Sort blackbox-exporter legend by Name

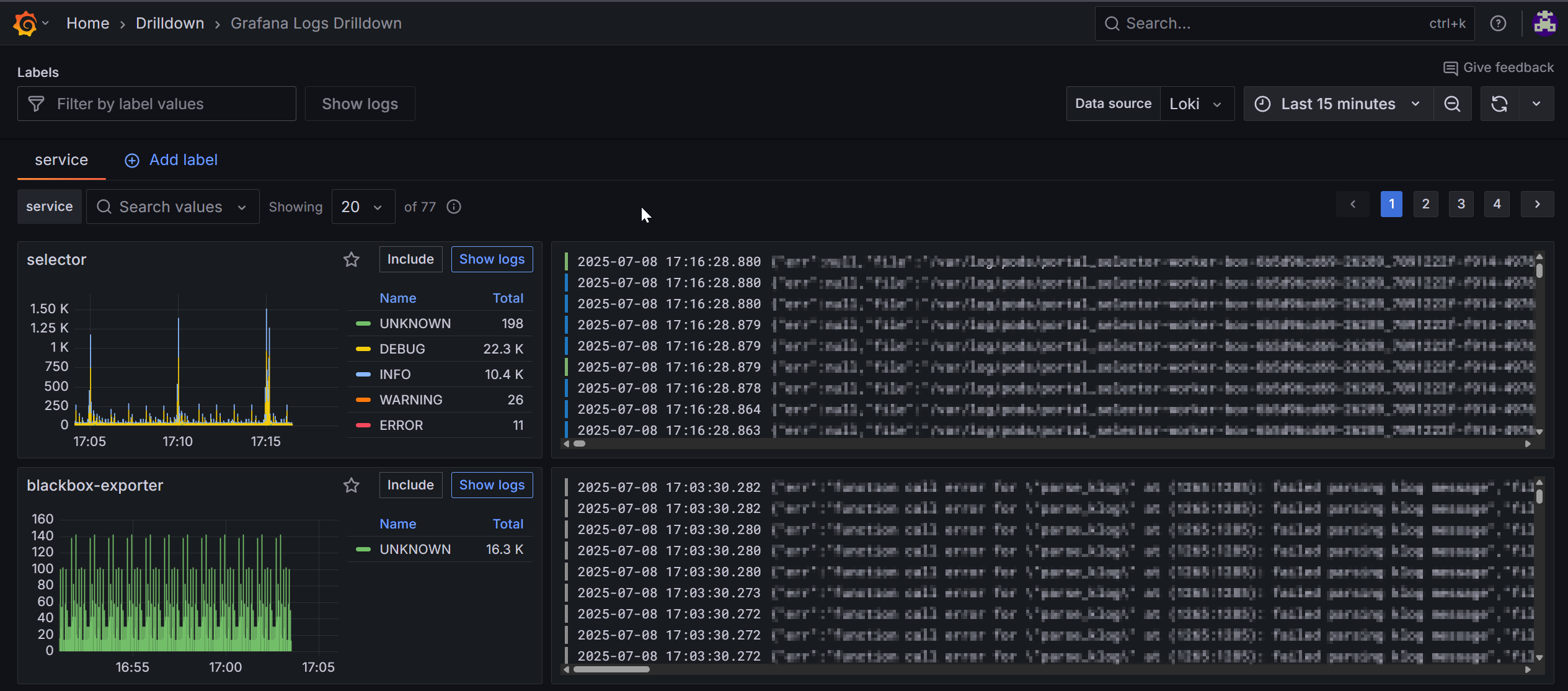tap(397, 524)
